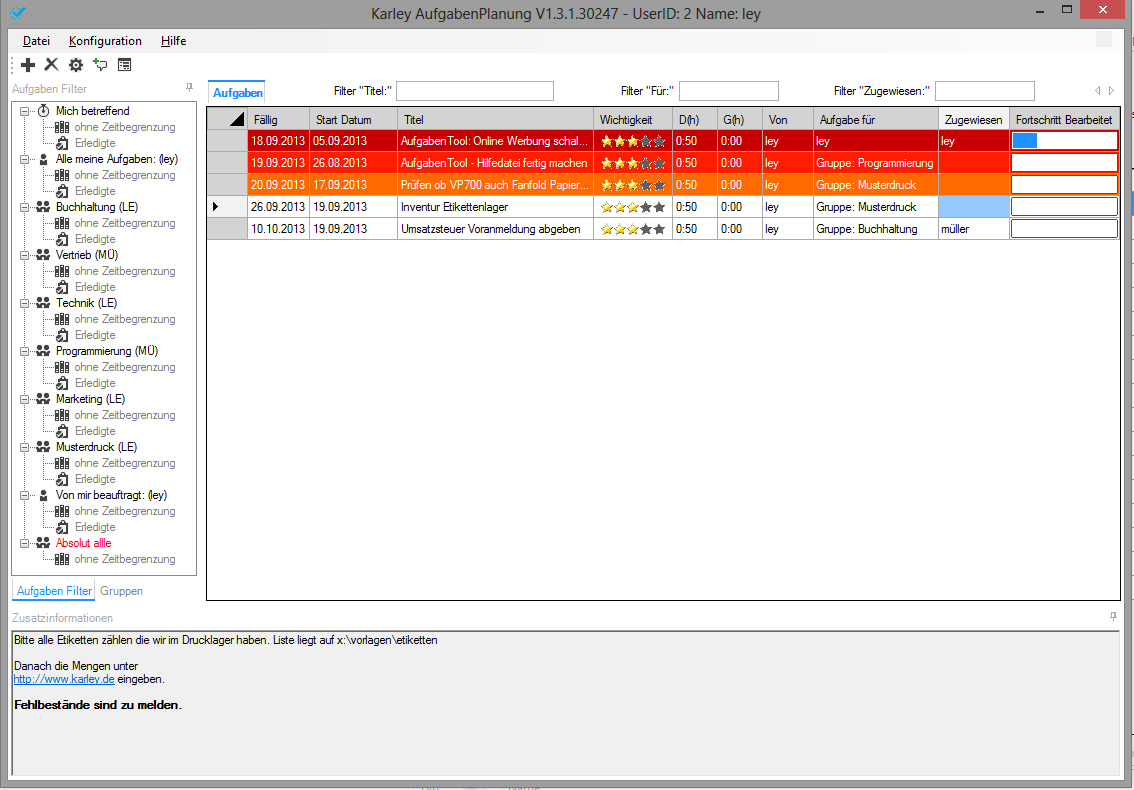Collapse the Marketing (LE) node

coord(24,399)
